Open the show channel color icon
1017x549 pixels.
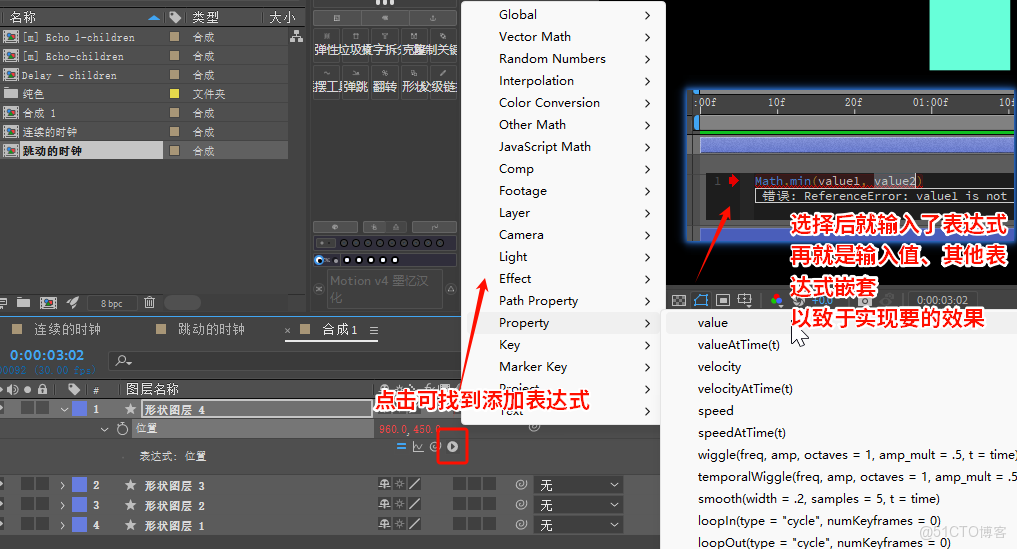click(x=776, y=300)
